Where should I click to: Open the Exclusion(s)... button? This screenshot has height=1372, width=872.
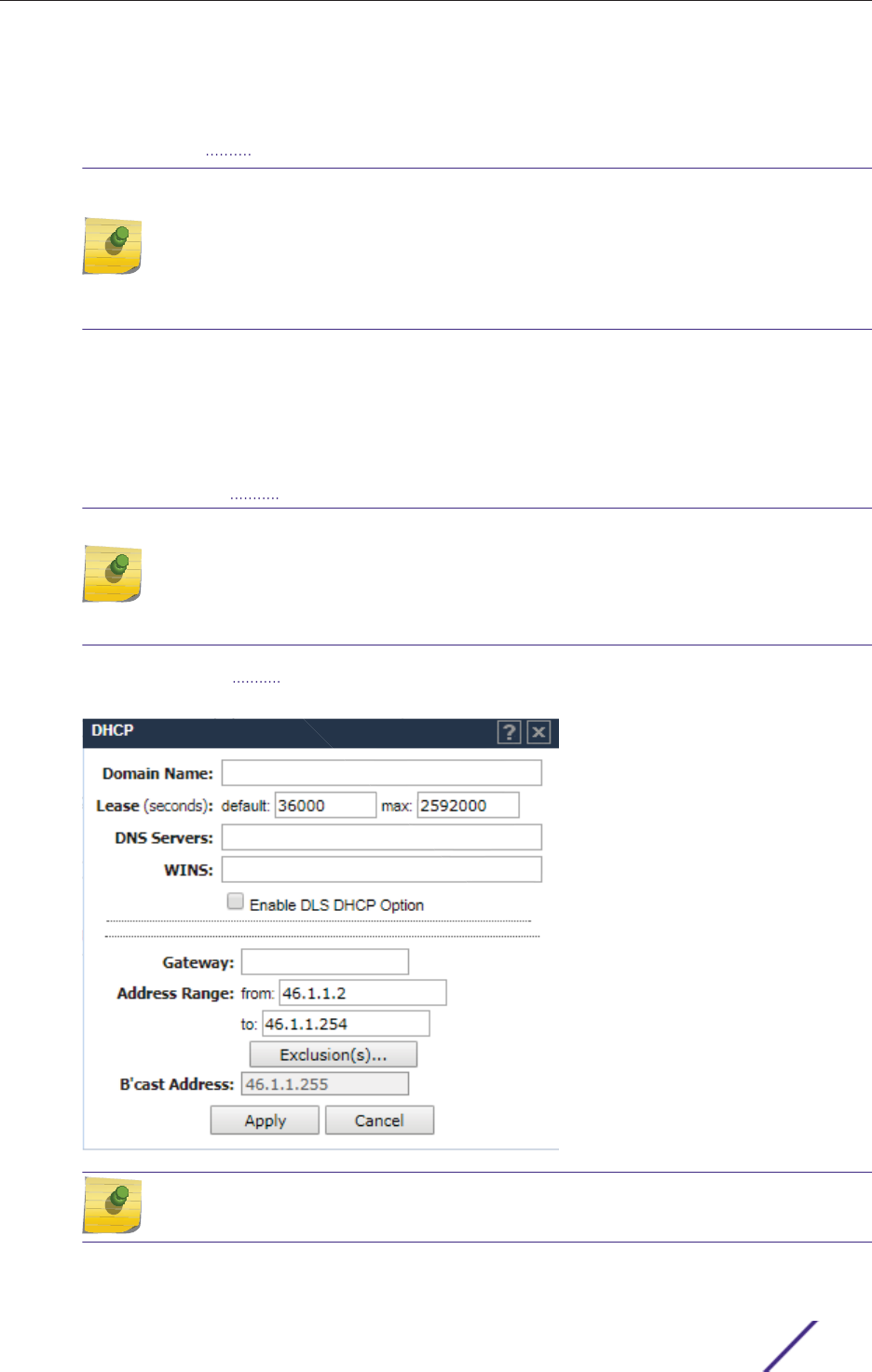coord(334,1054)
